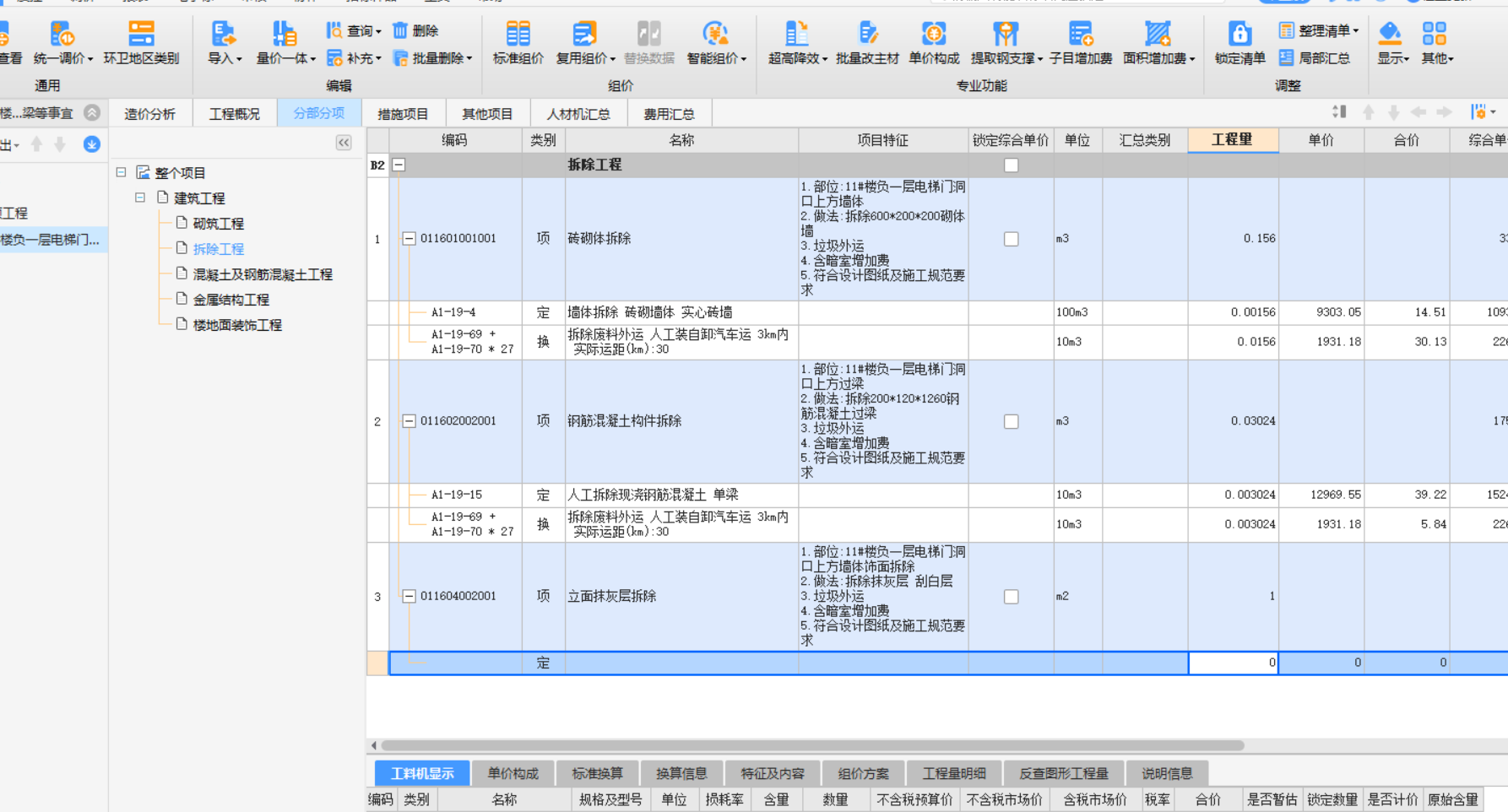Click the 统一调价 toolbar icon
Viewport: 1508px width, 812px height.
pyautogui.click(x=62, y=35)
